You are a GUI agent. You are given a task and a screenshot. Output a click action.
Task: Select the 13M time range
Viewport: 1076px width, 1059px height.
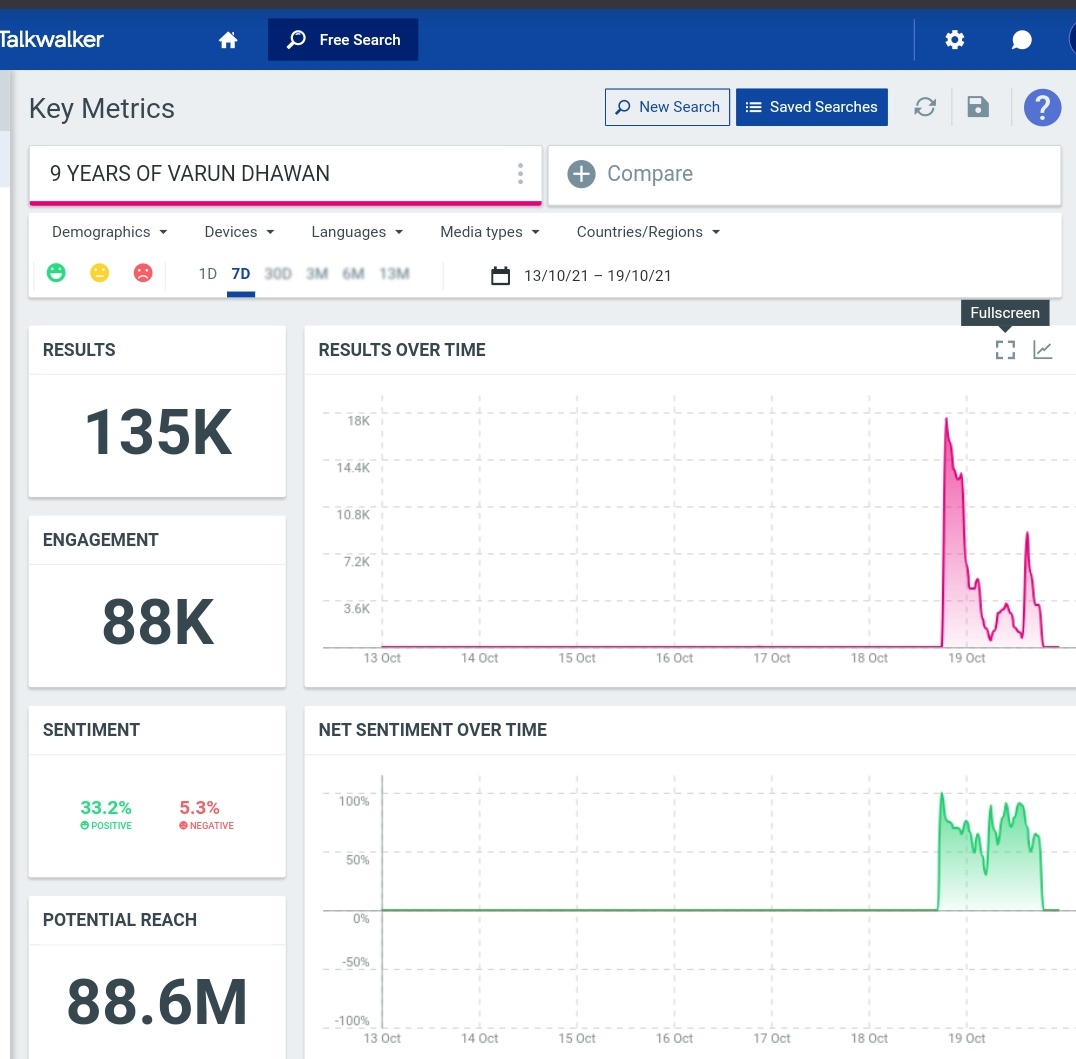(395, 274)
